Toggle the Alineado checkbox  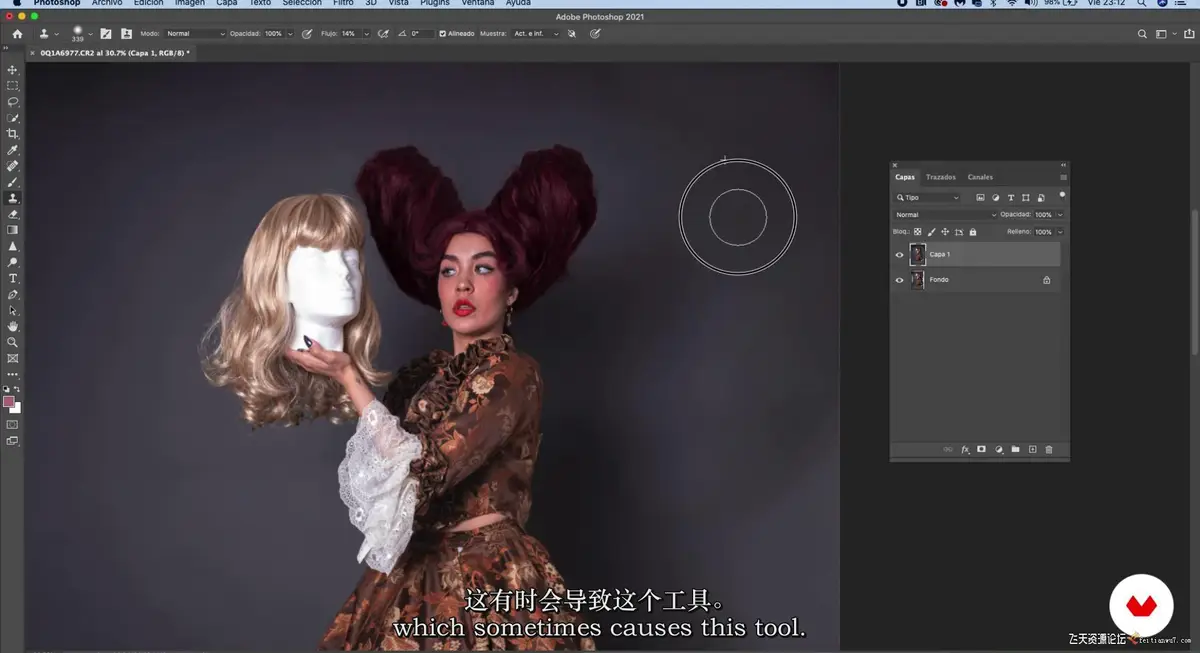443,34
